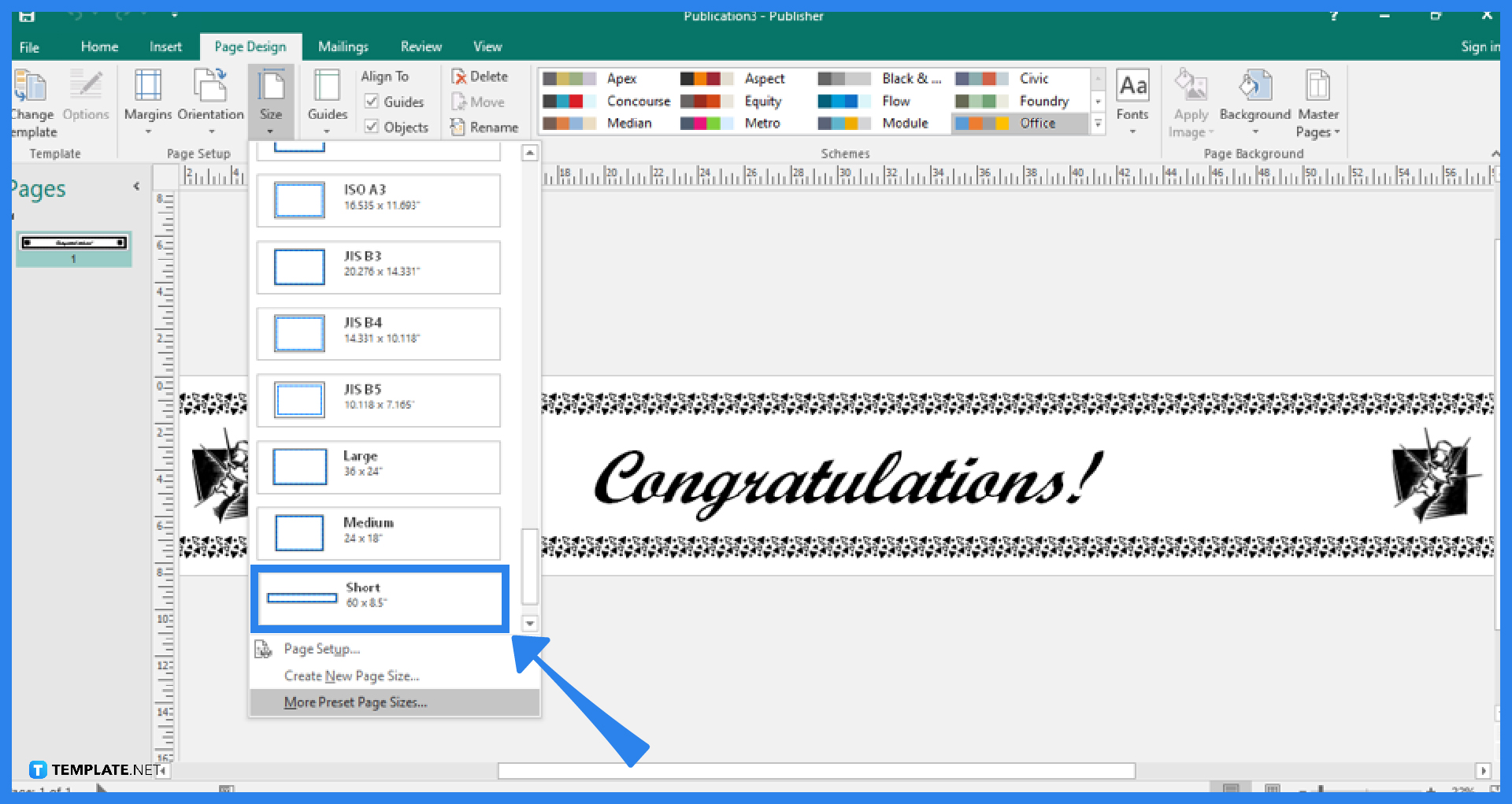
Task: Select the ISO A3 page preview icon
Action: [x=299, y=200]
